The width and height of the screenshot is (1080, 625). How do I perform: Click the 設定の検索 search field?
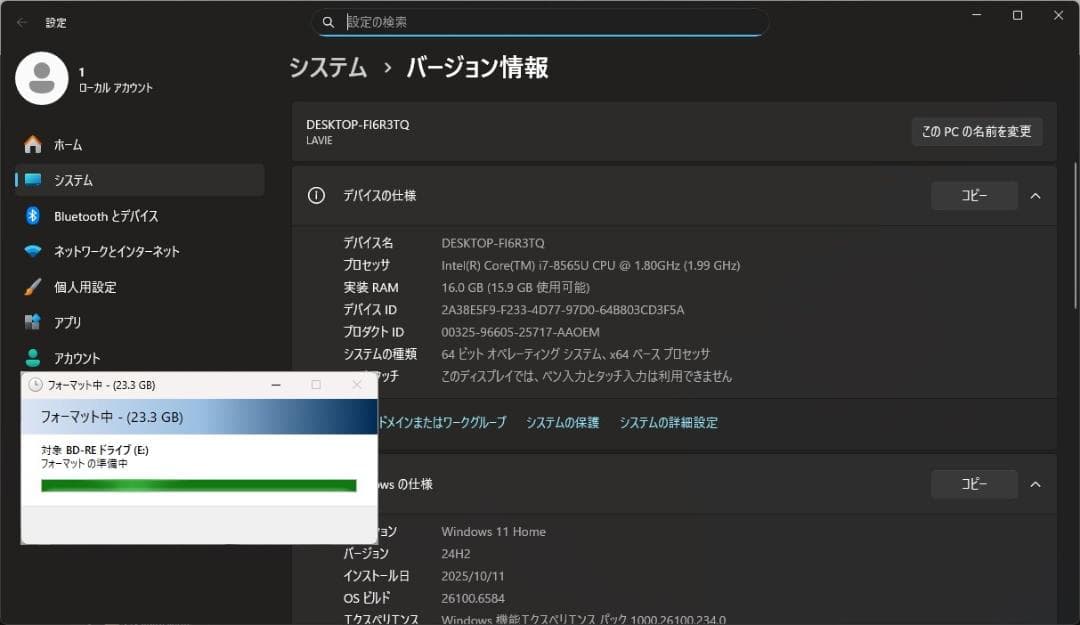click(540, 22)
